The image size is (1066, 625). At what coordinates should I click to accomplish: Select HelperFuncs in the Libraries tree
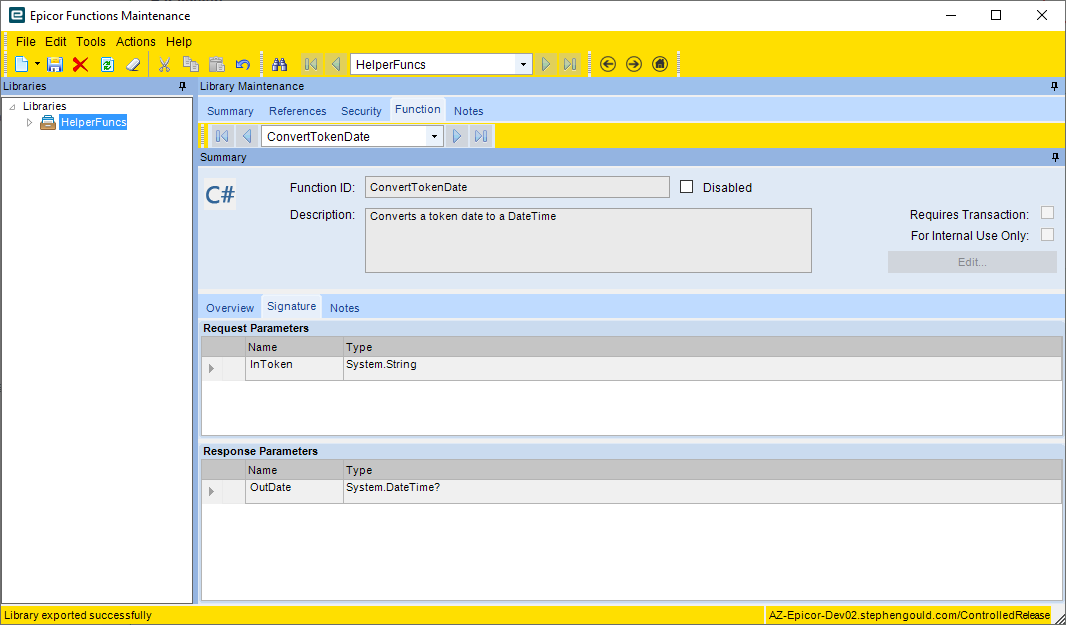[x=93, y=122]
